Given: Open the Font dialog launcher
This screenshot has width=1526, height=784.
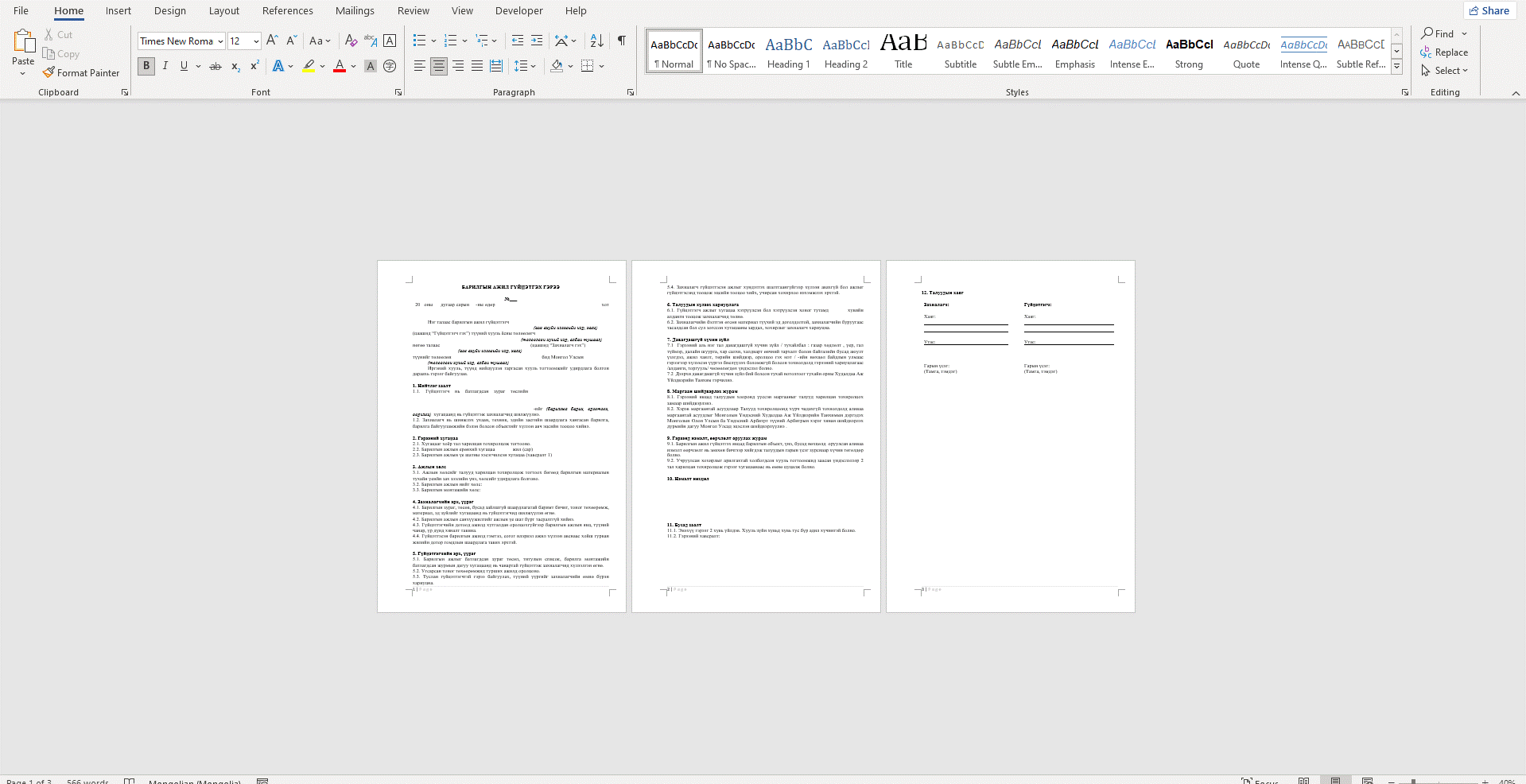Looking at the screenshot, I should point(398,93).
